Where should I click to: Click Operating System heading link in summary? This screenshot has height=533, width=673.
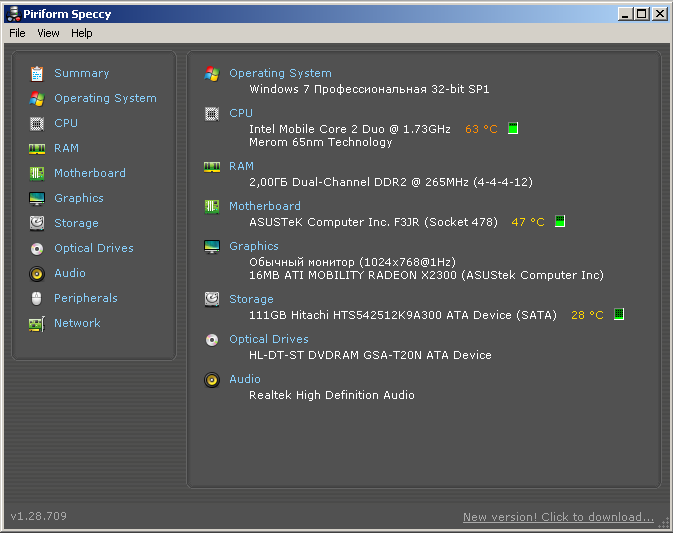click(280, 73)
